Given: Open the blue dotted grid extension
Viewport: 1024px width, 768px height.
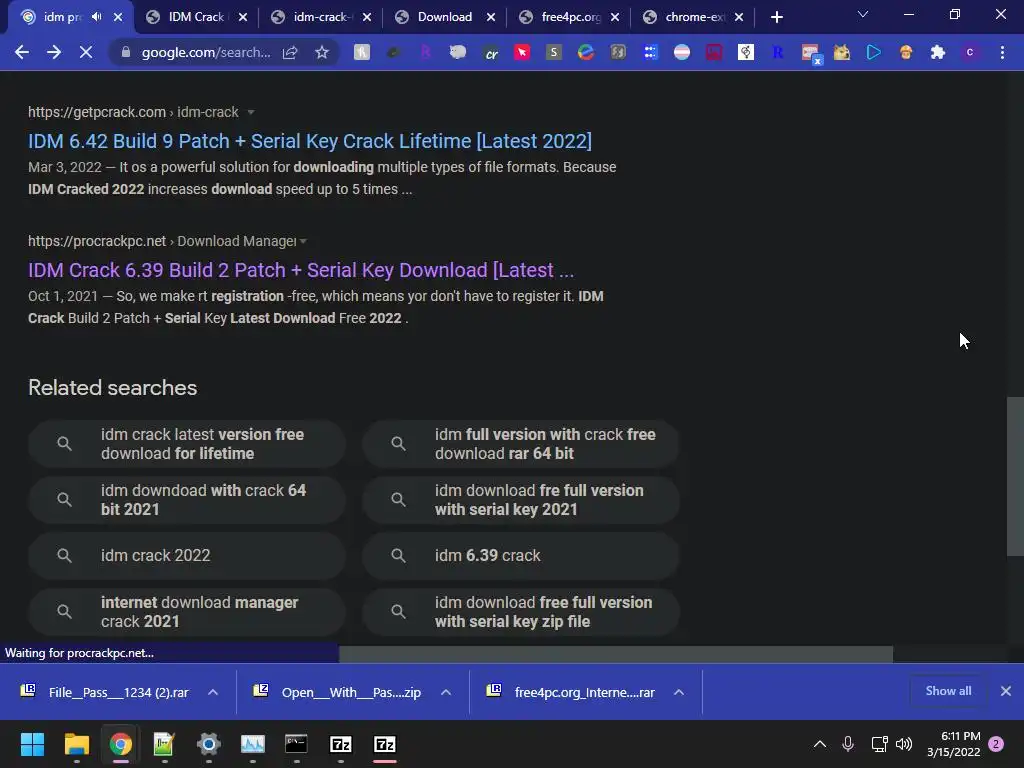Looking at the screenshot, I should [650, 52].
